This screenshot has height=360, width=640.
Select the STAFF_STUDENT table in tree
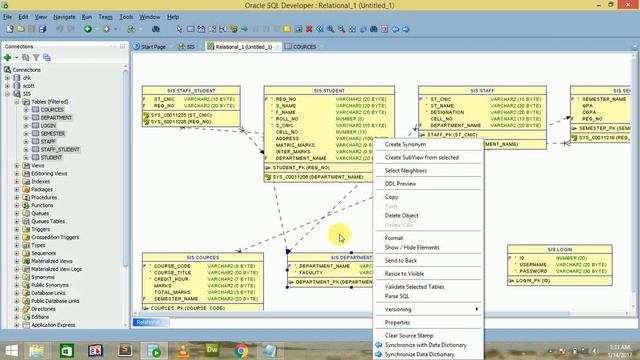[60, 149]
